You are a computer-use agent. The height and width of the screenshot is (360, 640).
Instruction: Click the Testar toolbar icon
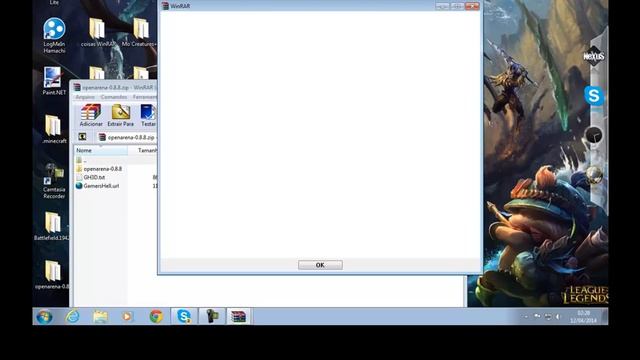pyautogui.click(x=148, y=115)
